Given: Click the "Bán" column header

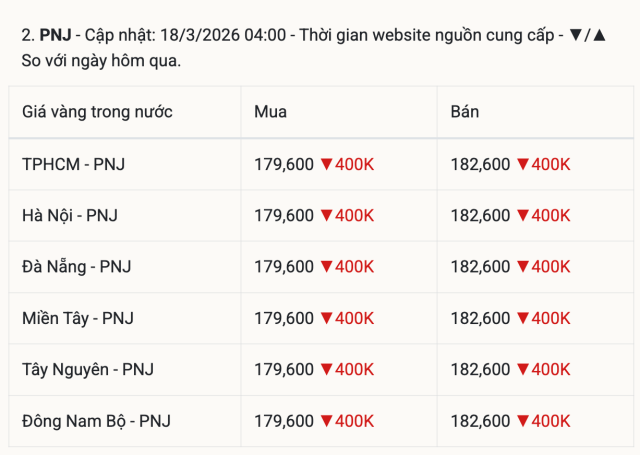Looking at the screenshot, I should [464, 112].
